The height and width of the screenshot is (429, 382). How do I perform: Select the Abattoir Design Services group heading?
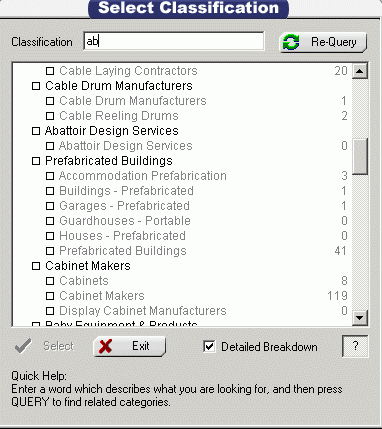tap(112, 131)
